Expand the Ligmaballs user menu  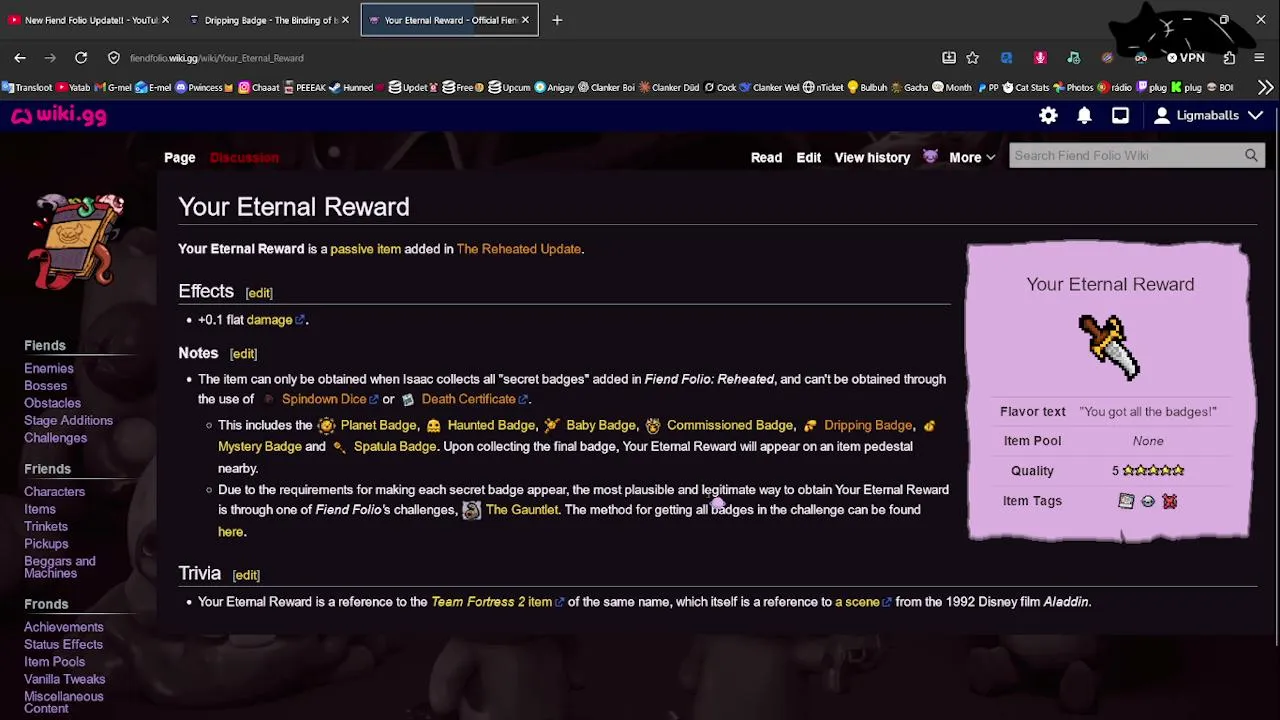[1207, 116]
